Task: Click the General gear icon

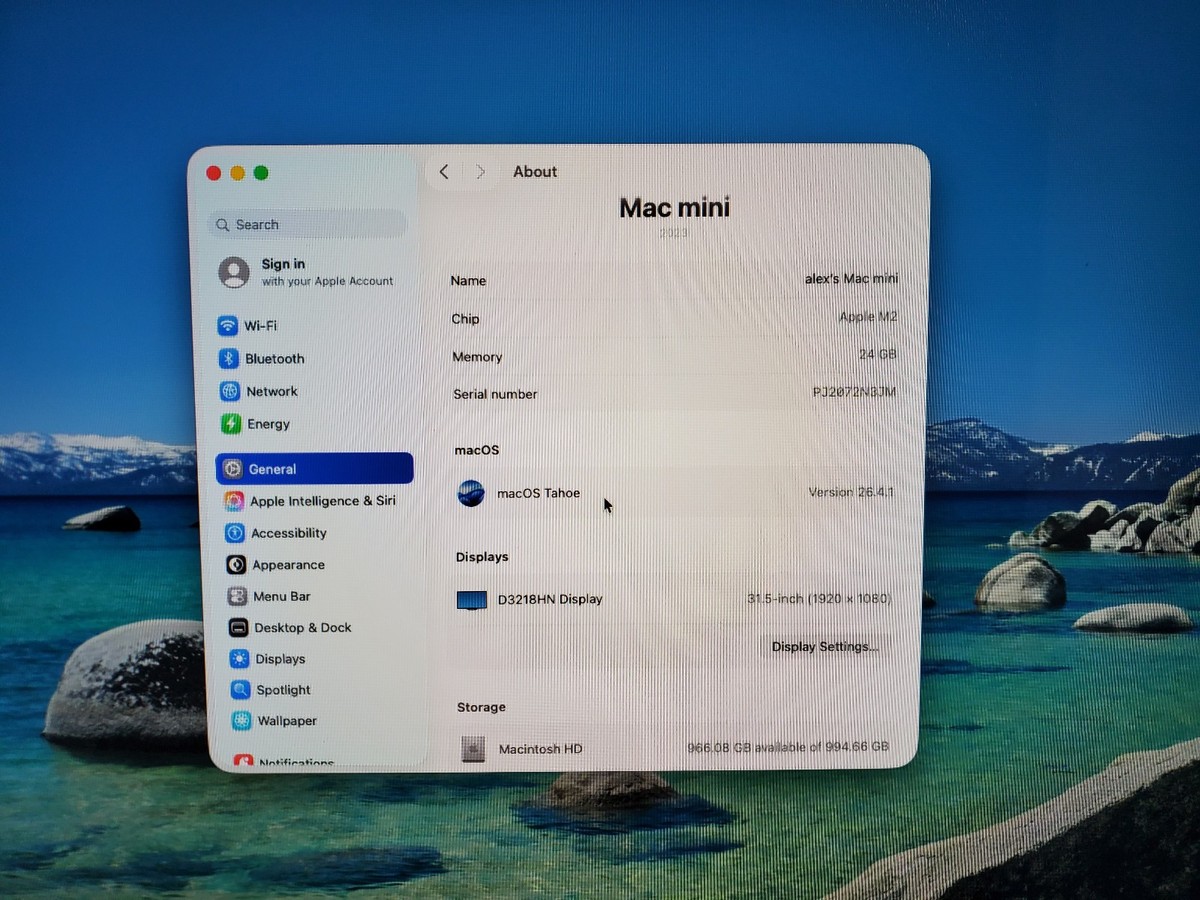Action: (232, 469)
